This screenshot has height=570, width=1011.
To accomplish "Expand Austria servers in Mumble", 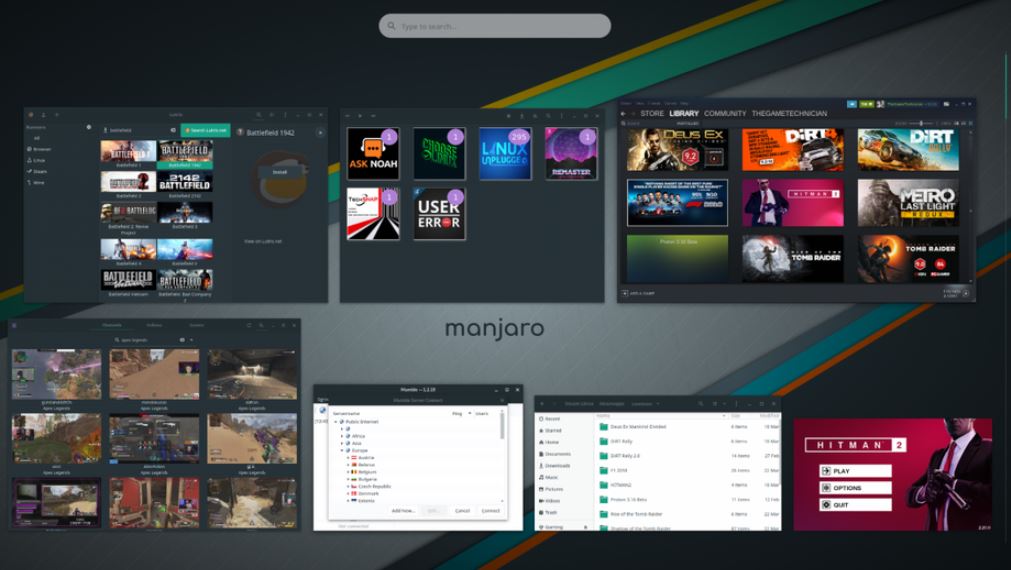I will click(348, 458).
